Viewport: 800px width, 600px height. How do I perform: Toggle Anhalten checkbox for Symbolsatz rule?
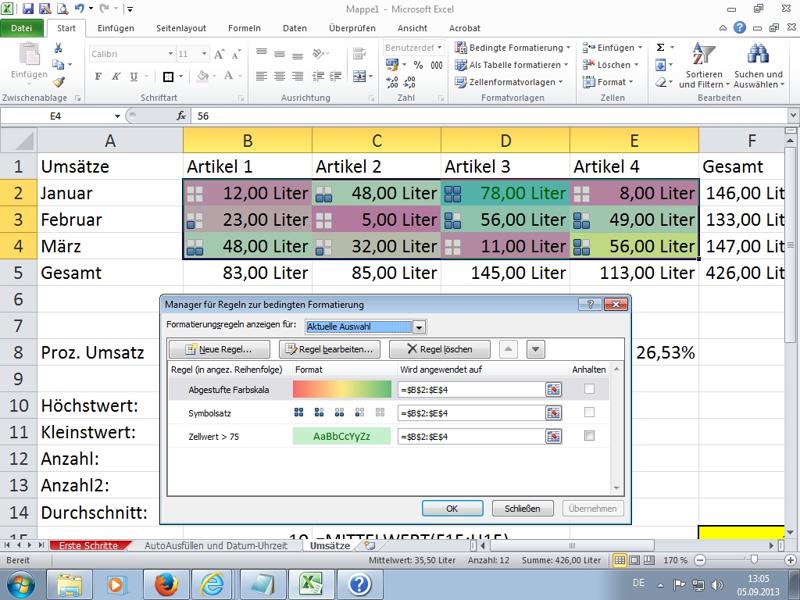click(x=589, y=412)
